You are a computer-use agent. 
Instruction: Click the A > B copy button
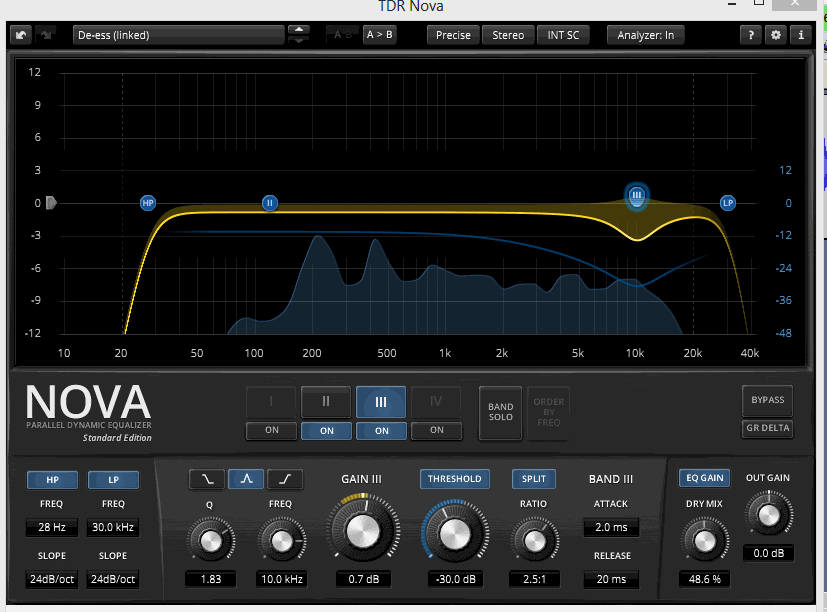point(379,35)
